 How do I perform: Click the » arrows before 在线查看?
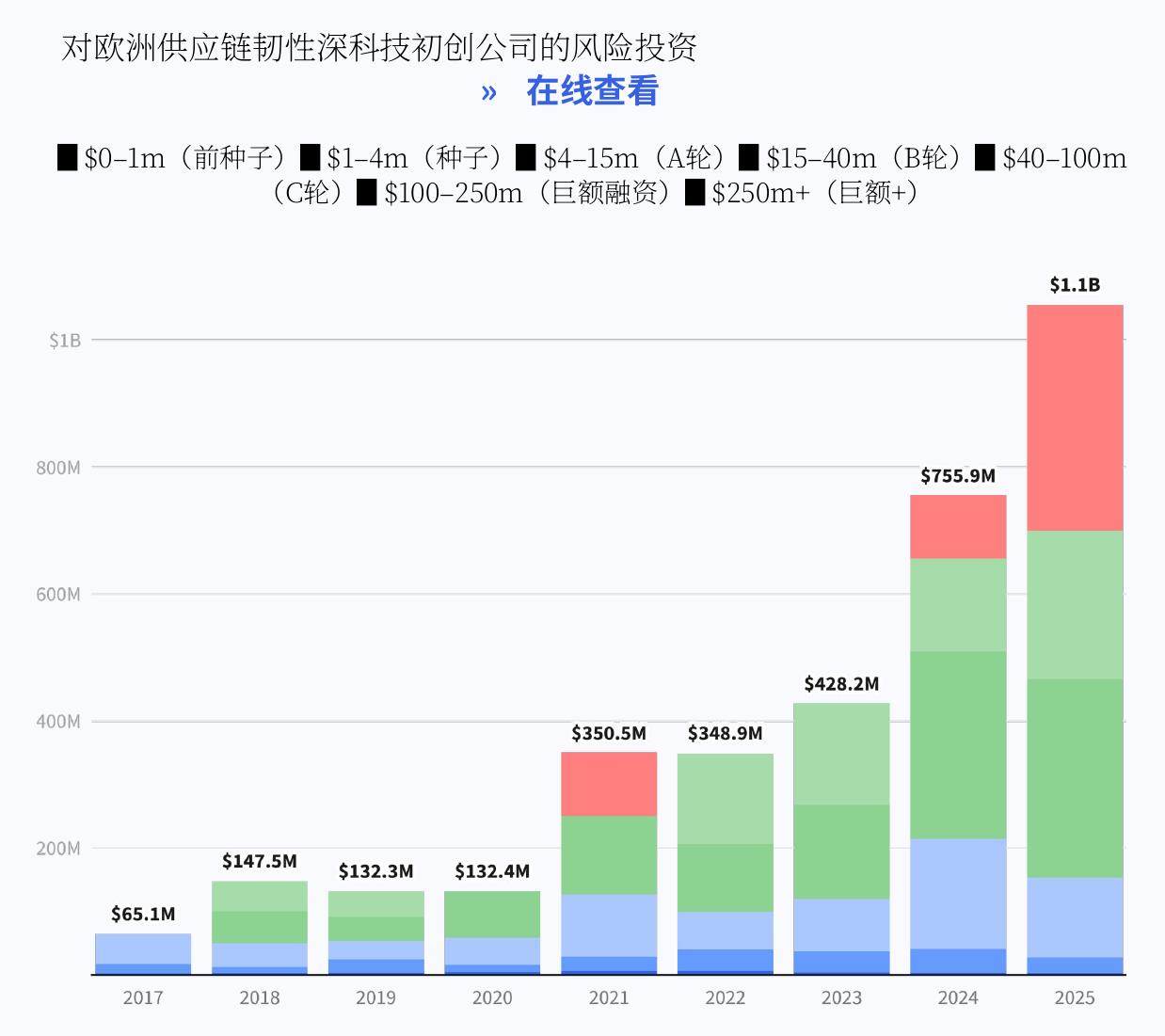pos(488,92)
